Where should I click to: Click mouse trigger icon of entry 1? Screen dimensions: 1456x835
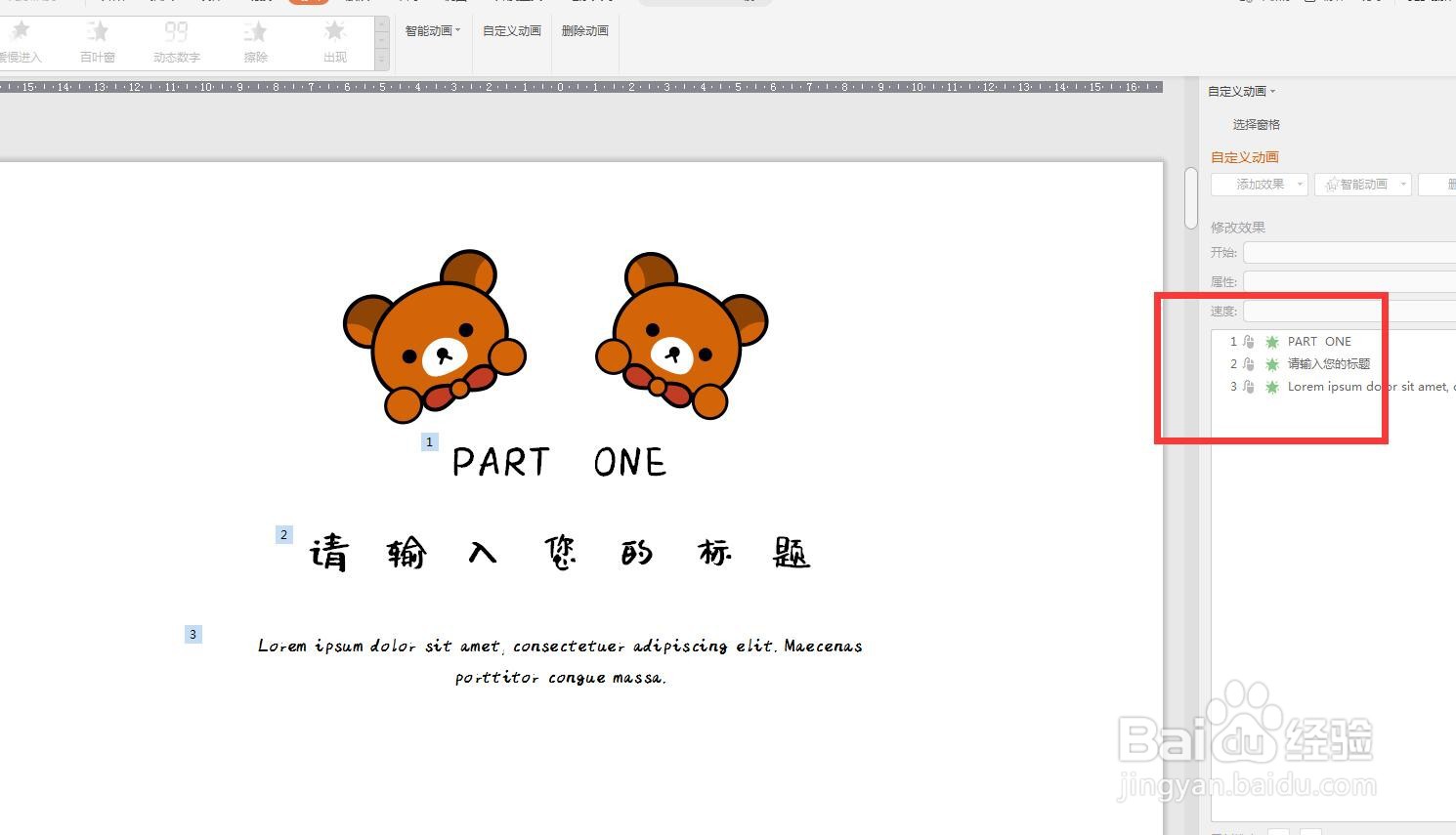[1249, 342]
